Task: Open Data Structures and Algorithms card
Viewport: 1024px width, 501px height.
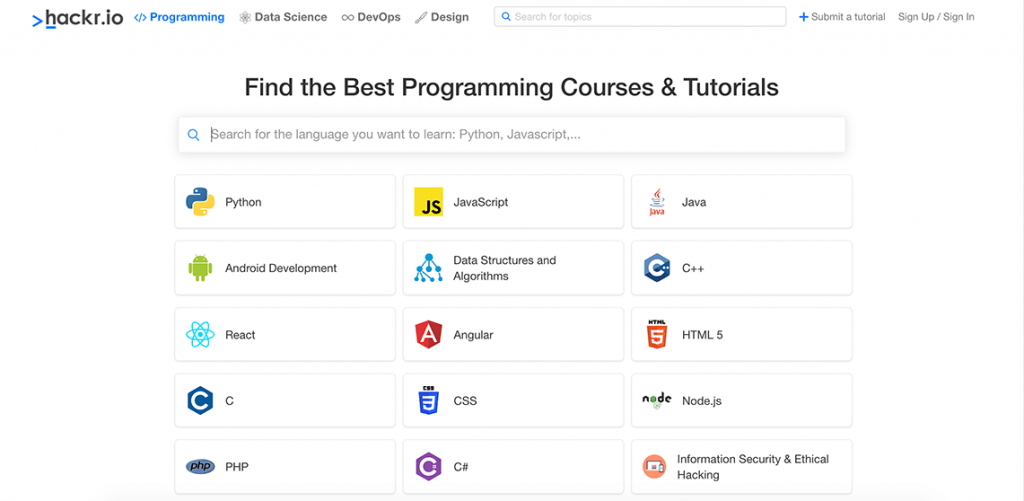Action: coord(513,268)
